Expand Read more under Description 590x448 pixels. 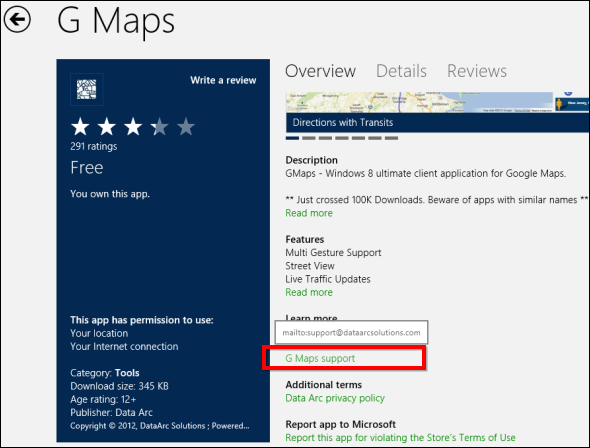(x=309, y=213)
